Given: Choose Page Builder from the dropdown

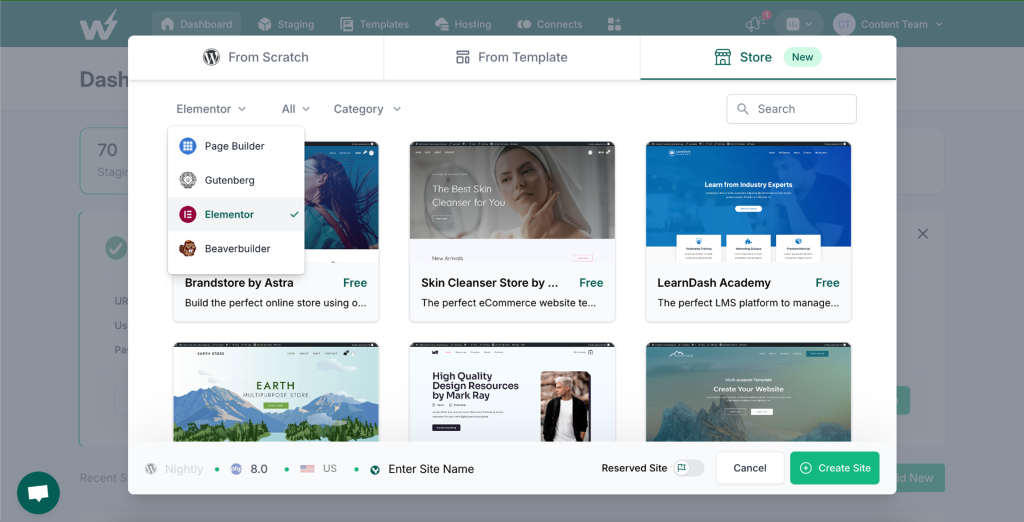Looking at the screenshot, I should click(236, 146).
